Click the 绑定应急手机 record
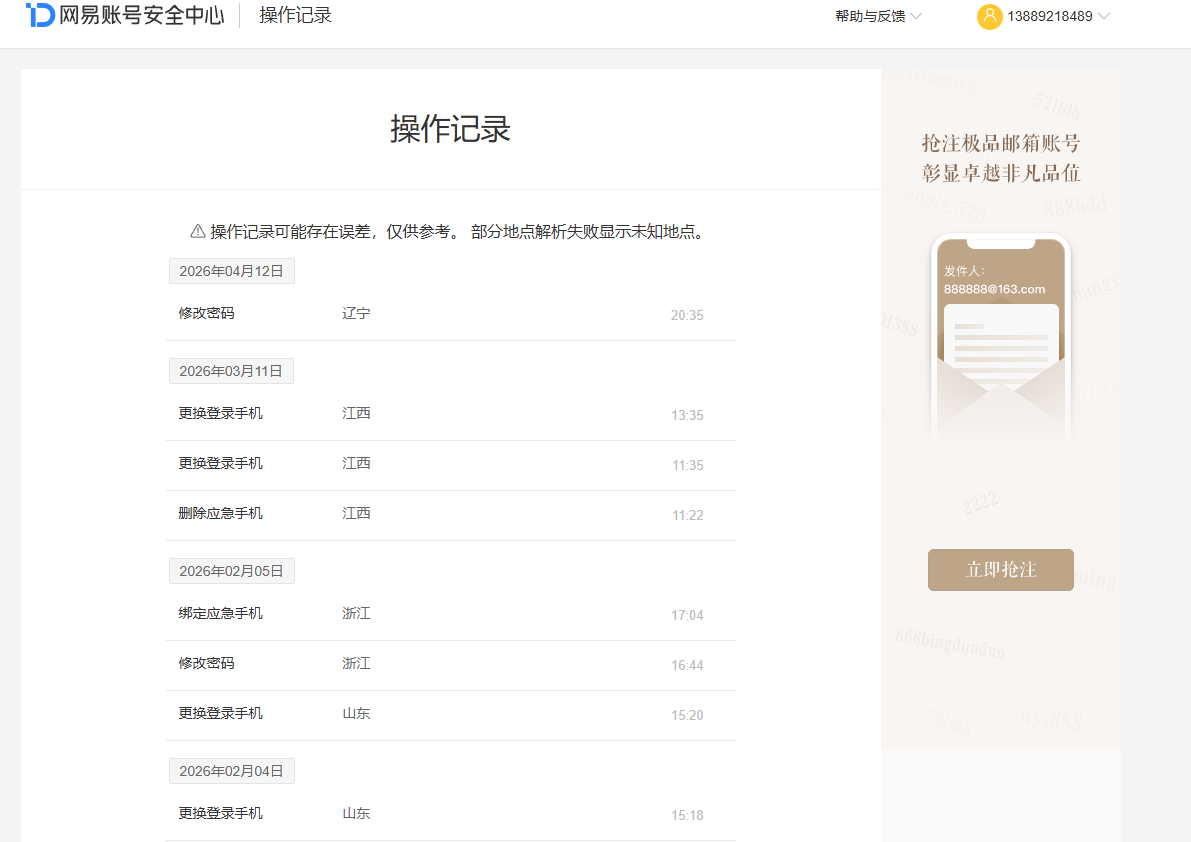 coord(220,613)
